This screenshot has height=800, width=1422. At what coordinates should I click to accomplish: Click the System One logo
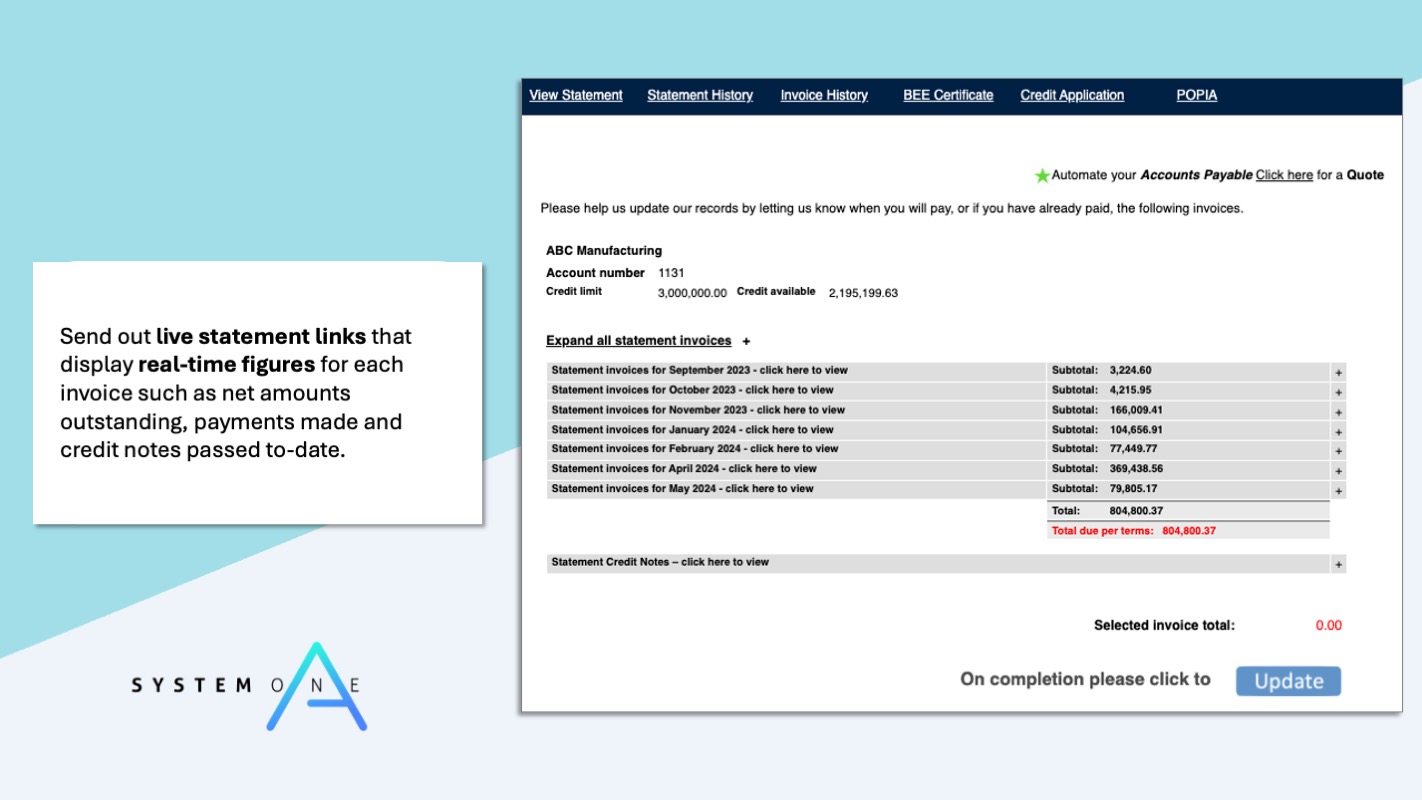[248, 686]
